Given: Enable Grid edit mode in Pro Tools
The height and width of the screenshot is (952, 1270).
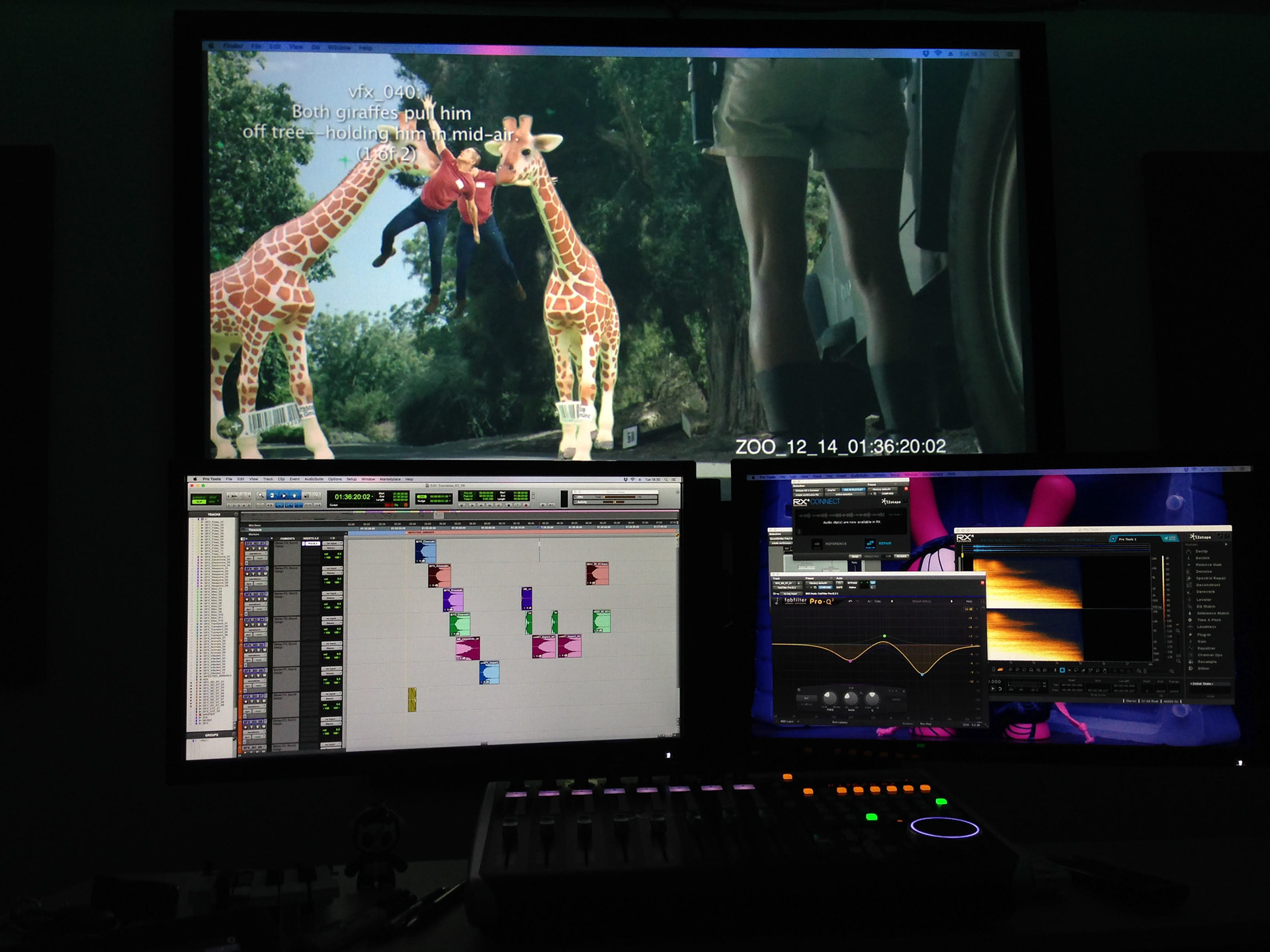Looking at the screenshot, I should tap(212, 502).
